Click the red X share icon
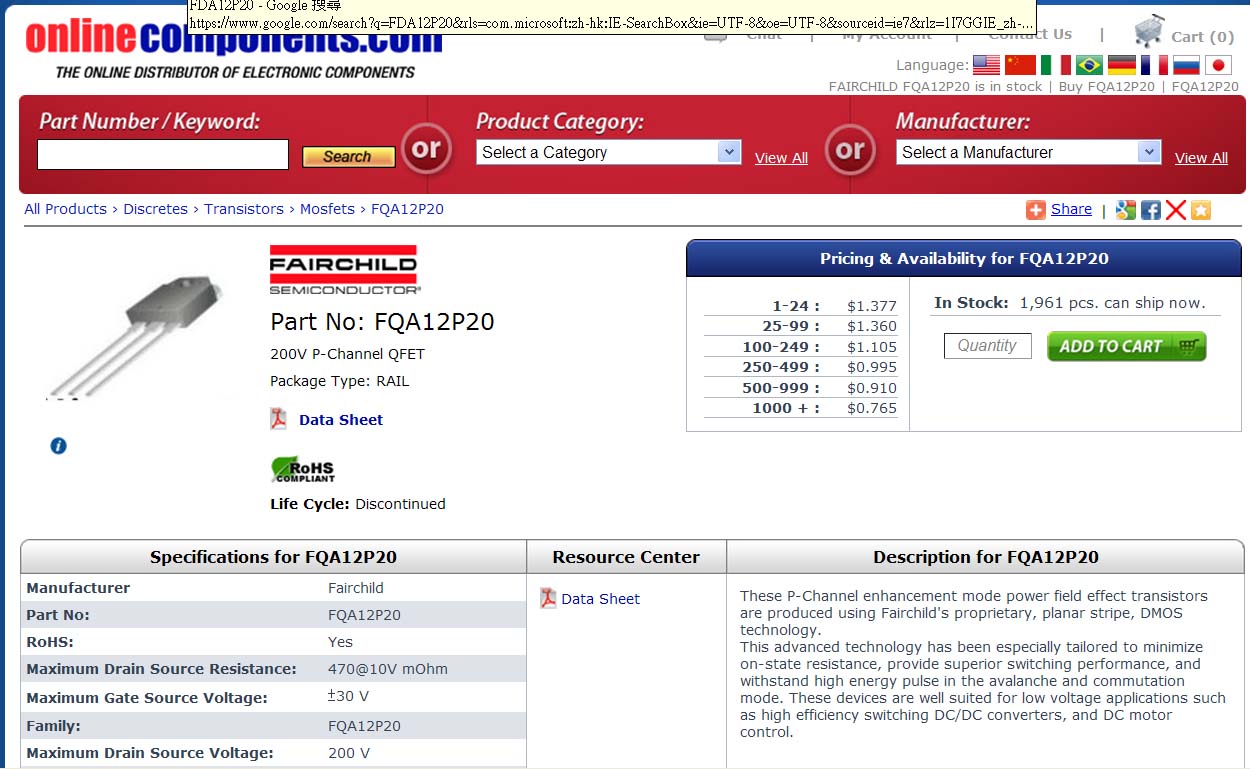The height and width of the screenshot is (769, 1250). point(1176,209)
